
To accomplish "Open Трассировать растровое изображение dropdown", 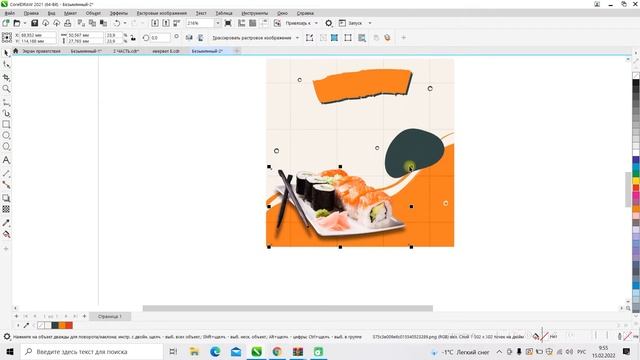I will click(x=297, y=38).
